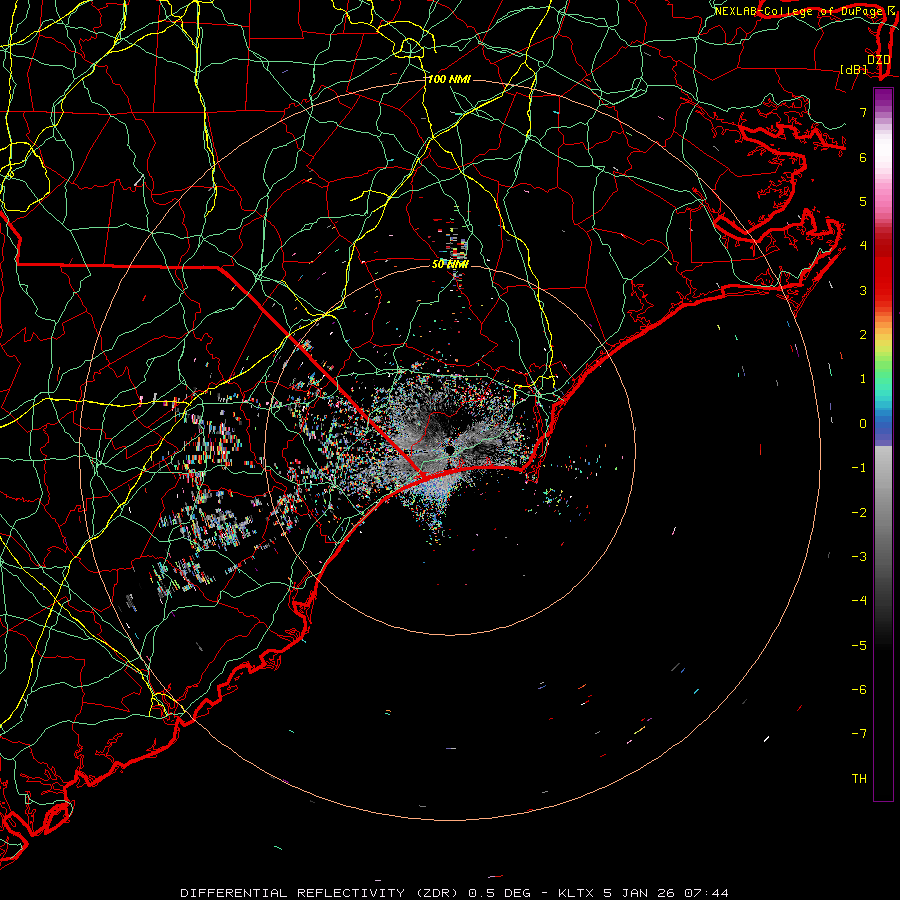Screen dimensions: 900x900
Task: Click the -6 value on the dB scale
Action: point(859,690)
